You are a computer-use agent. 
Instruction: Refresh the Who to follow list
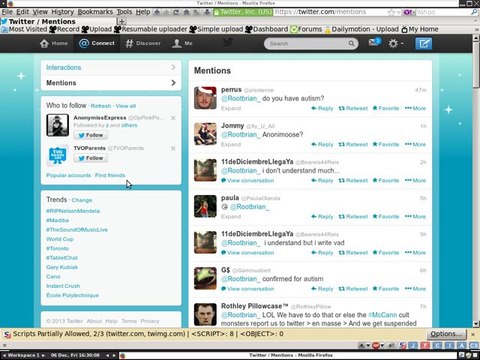point(101,106)
